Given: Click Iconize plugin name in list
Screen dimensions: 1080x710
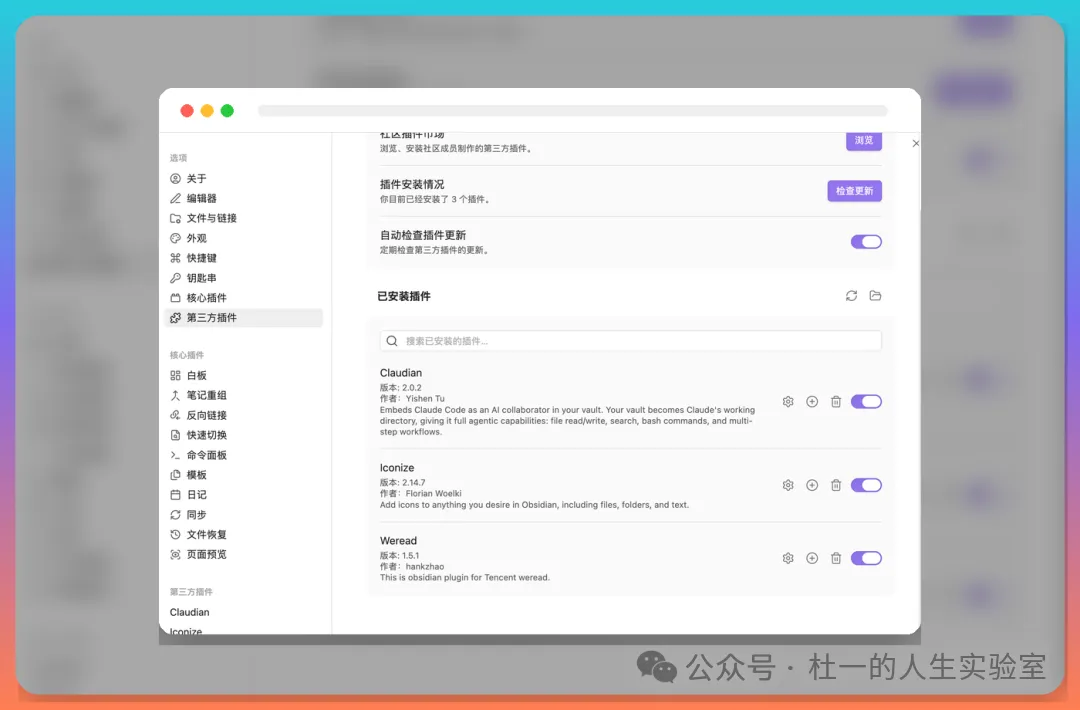Looking at the screenshot, I should coord(397,468).
